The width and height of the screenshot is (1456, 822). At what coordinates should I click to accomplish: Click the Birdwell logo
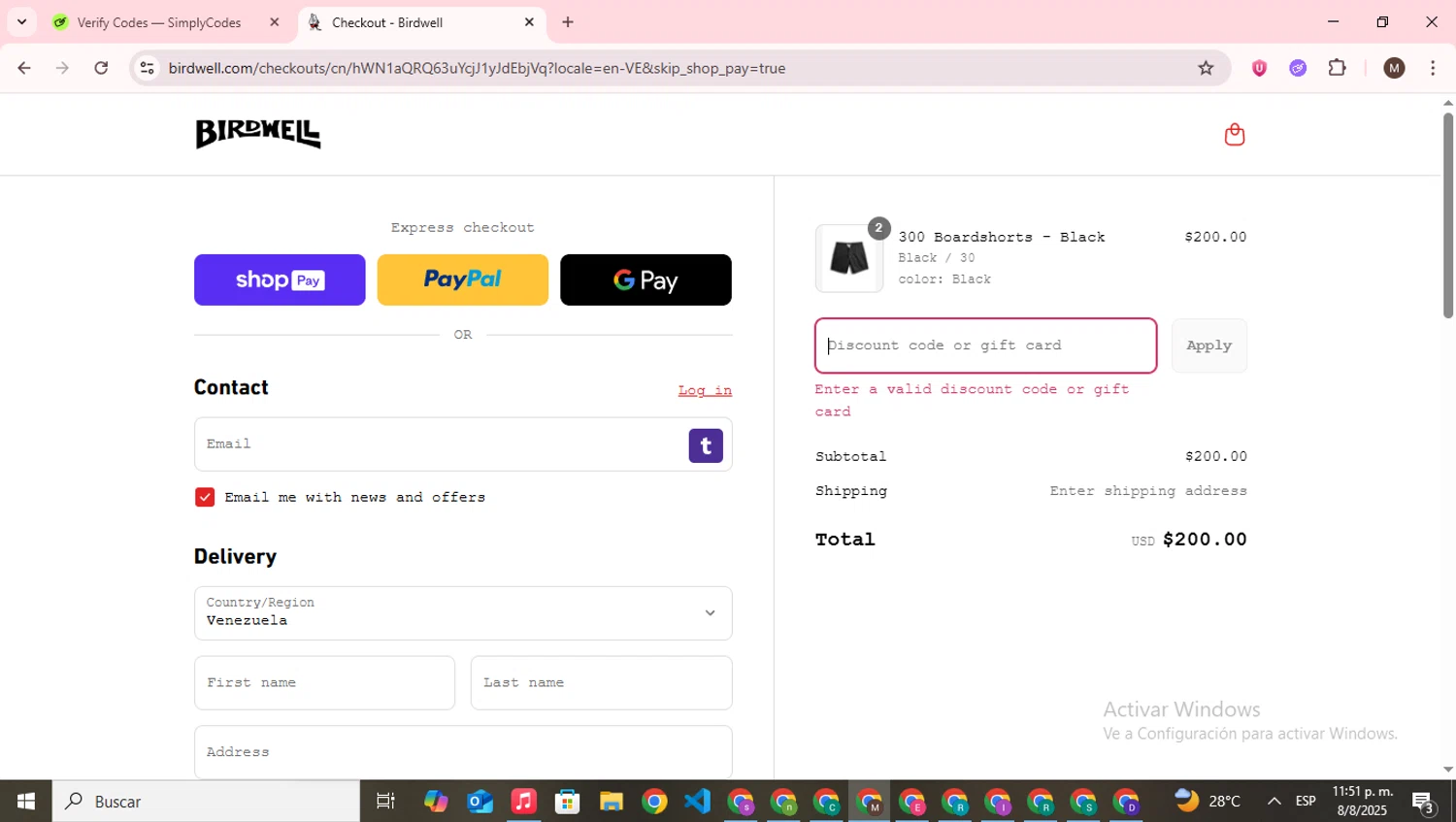[258, 134]
